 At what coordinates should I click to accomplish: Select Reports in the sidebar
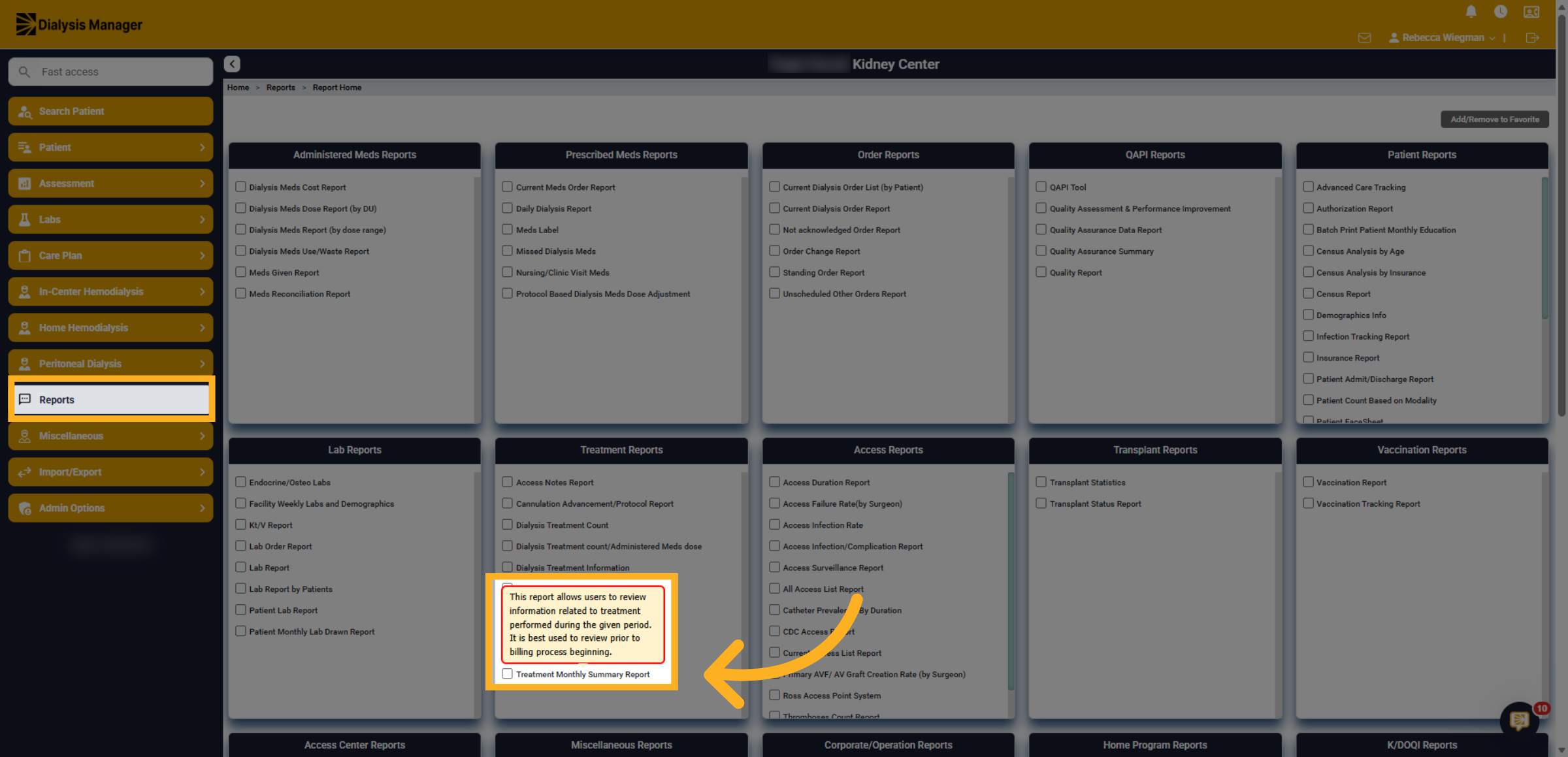(x=111, y=399)
